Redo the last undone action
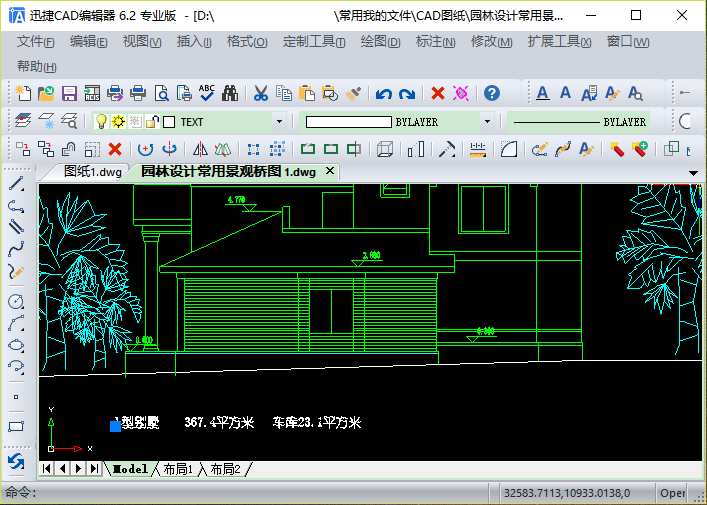Image resolution: width=707 pixels, height=505 pixels. click(407, 94)
